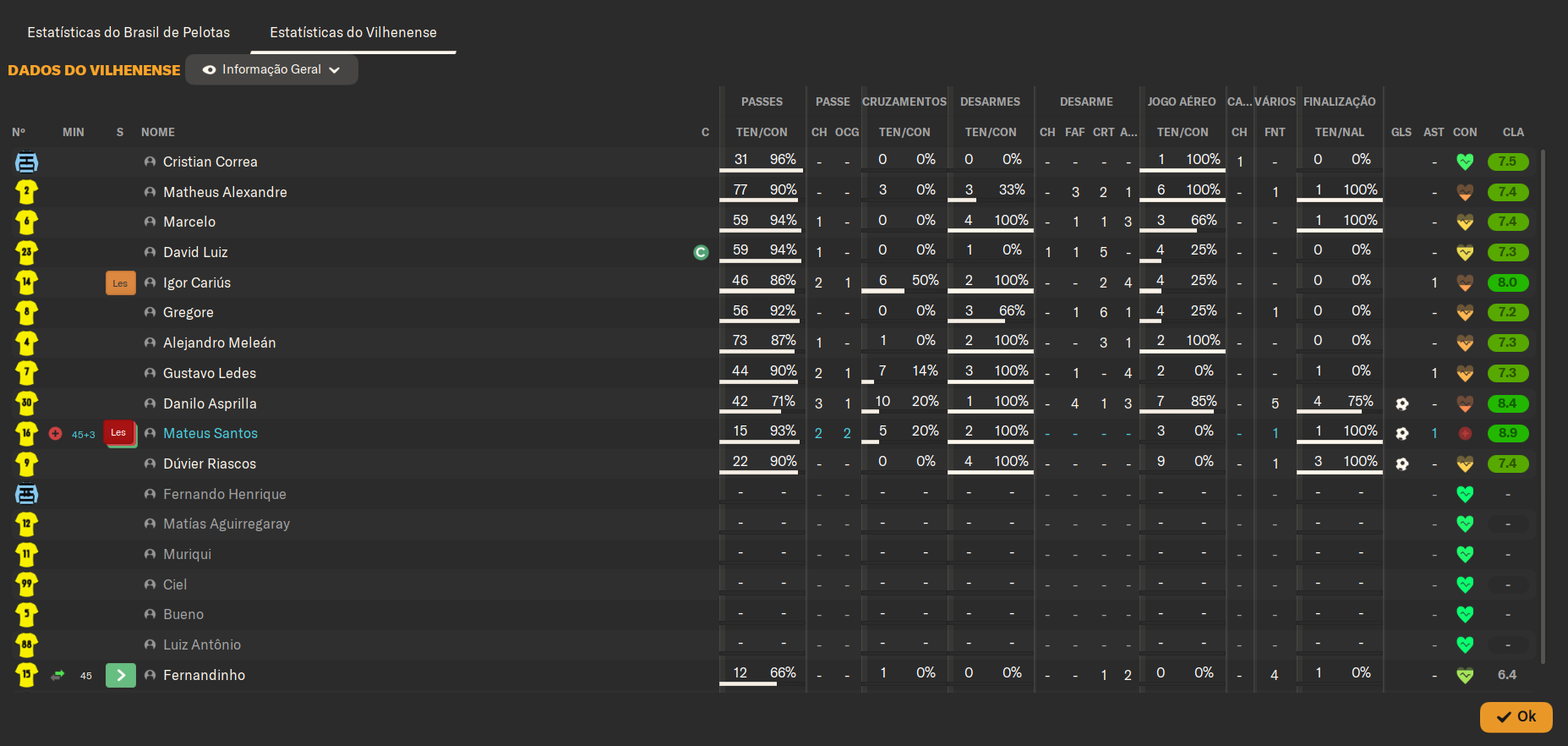Click profile icon beside Gustavo Ledes
This screenshot has width=1568, height=746.
click(150, 373)
